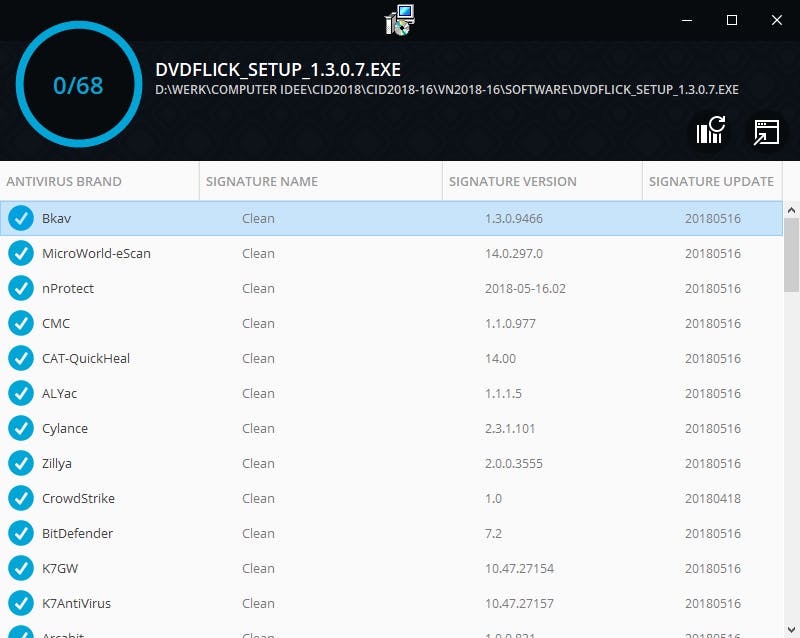Screen dimensions: 800x638
Task: Sort by Signature Update column header
Action: pos(712,181)
